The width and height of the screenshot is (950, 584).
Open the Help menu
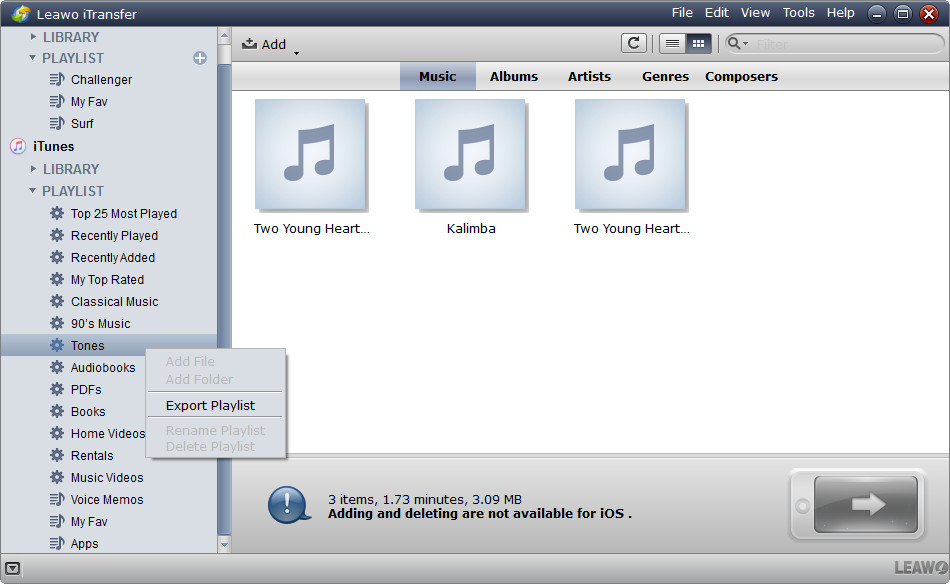840,13
